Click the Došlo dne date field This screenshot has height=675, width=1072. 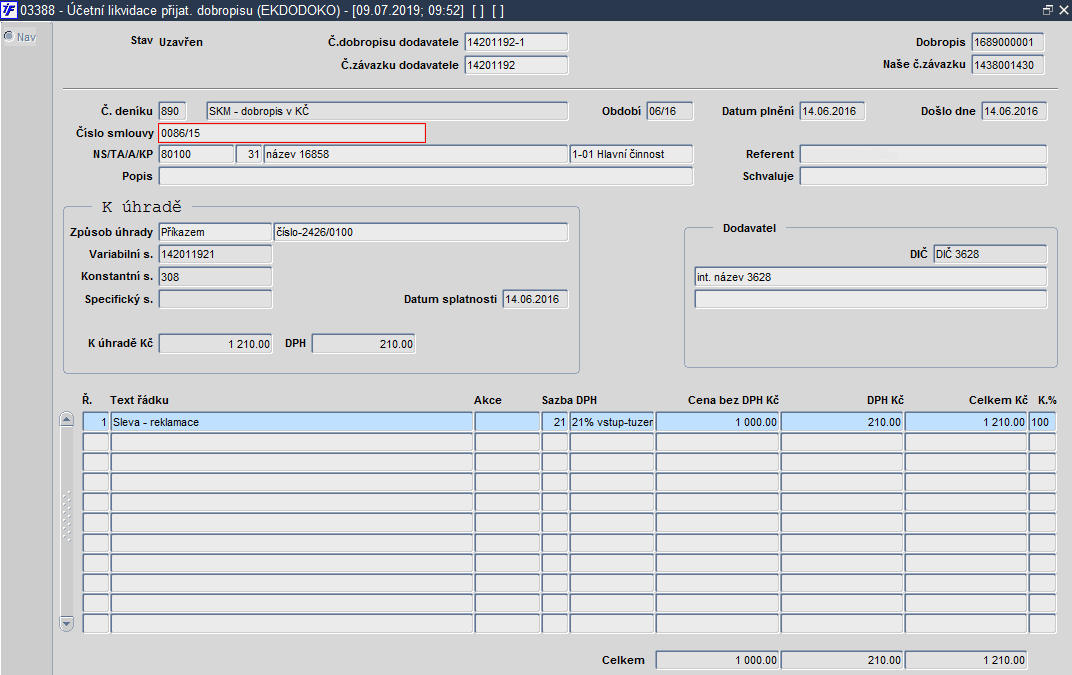pos(1014,111)
